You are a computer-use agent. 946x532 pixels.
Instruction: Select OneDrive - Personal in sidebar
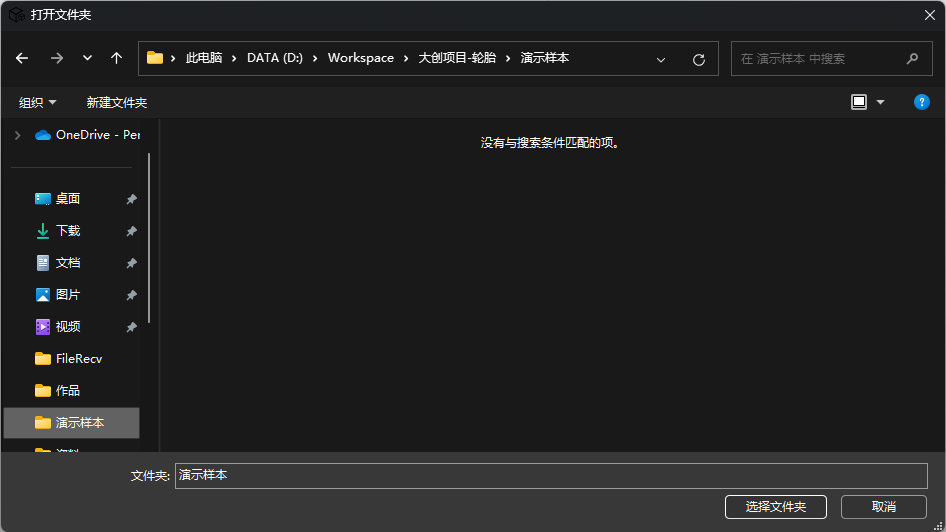pos(87,135)
